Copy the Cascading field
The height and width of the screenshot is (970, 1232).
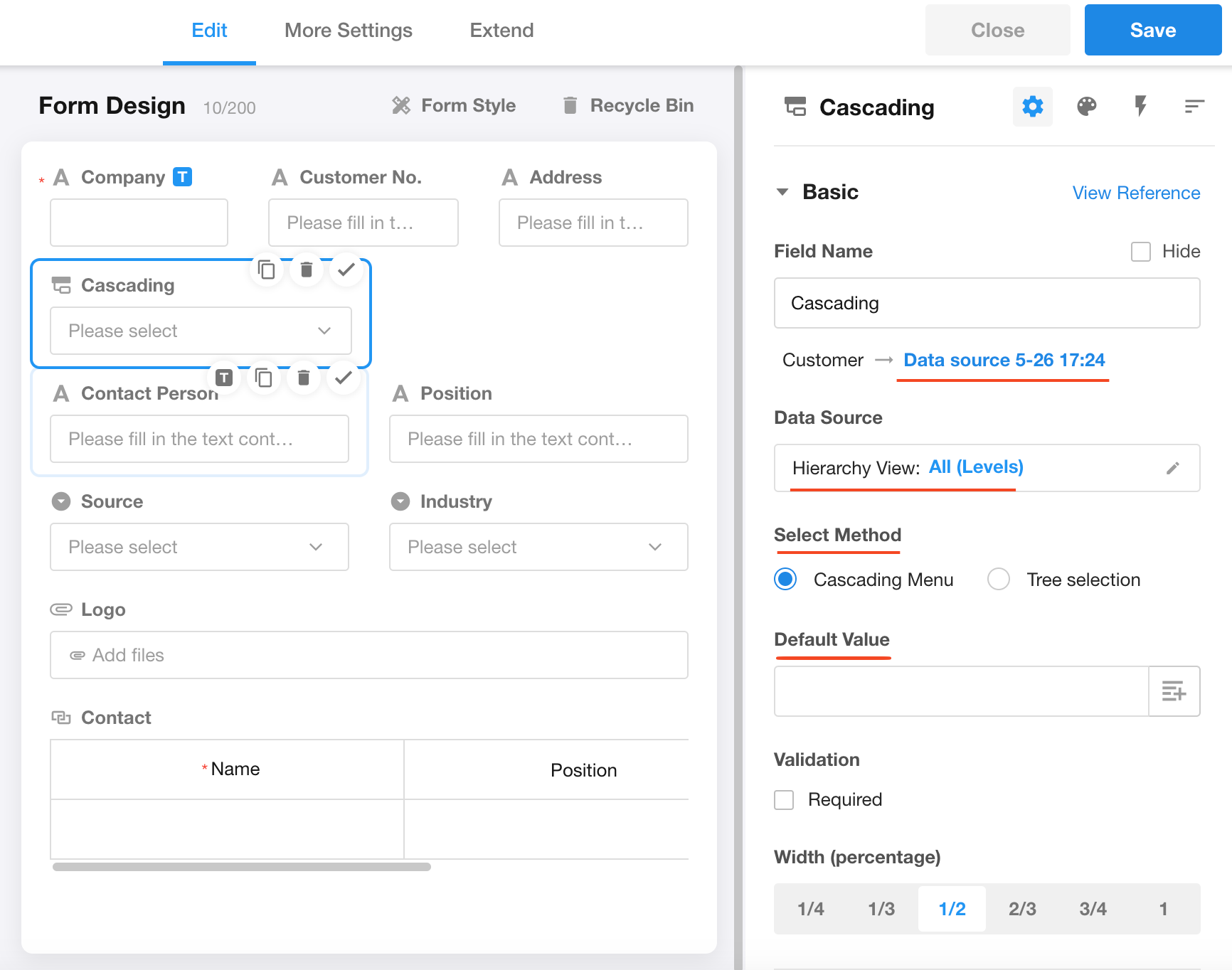(267, 270)
